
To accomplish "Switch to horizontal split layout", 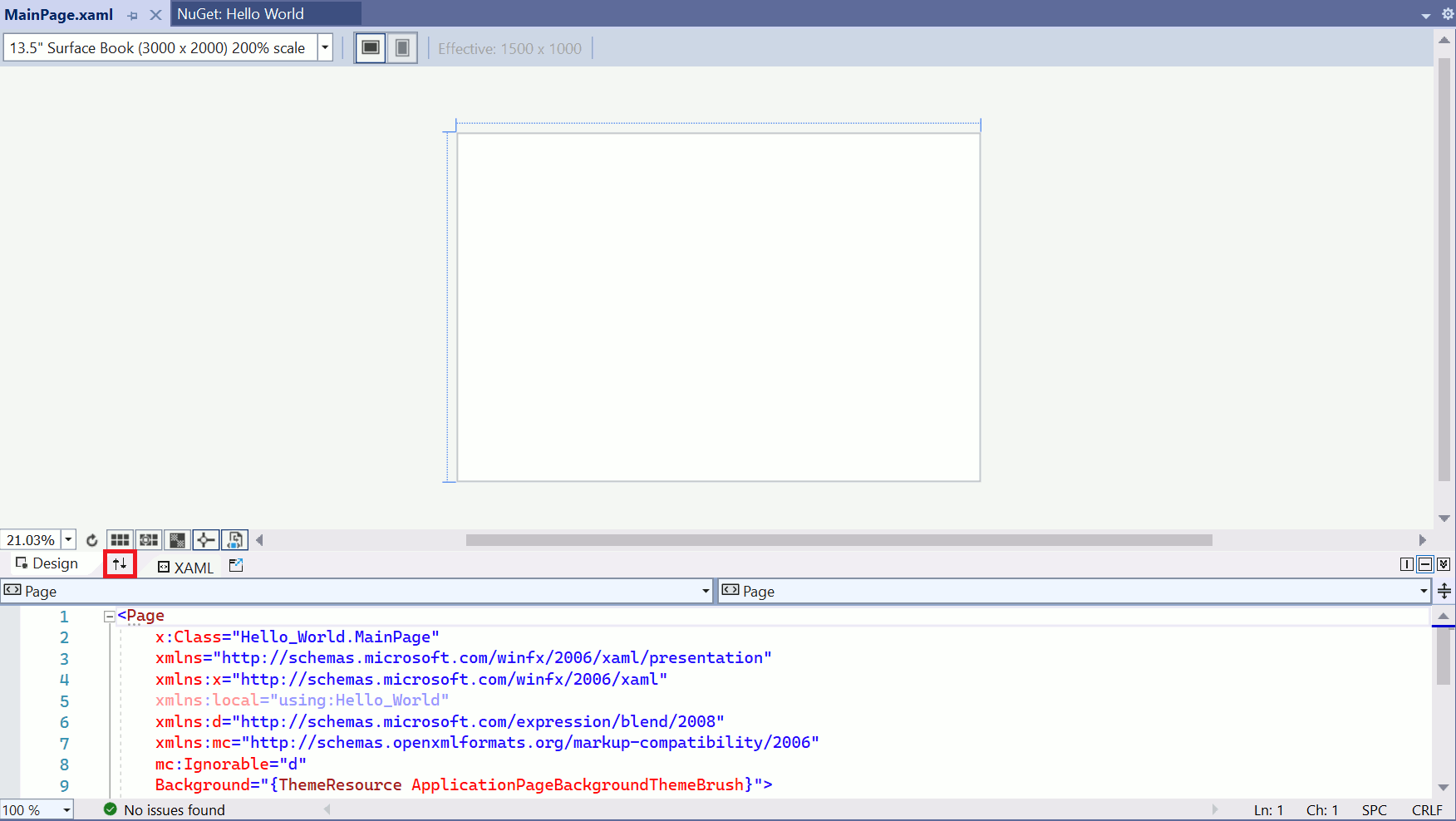I will 1424,564.
